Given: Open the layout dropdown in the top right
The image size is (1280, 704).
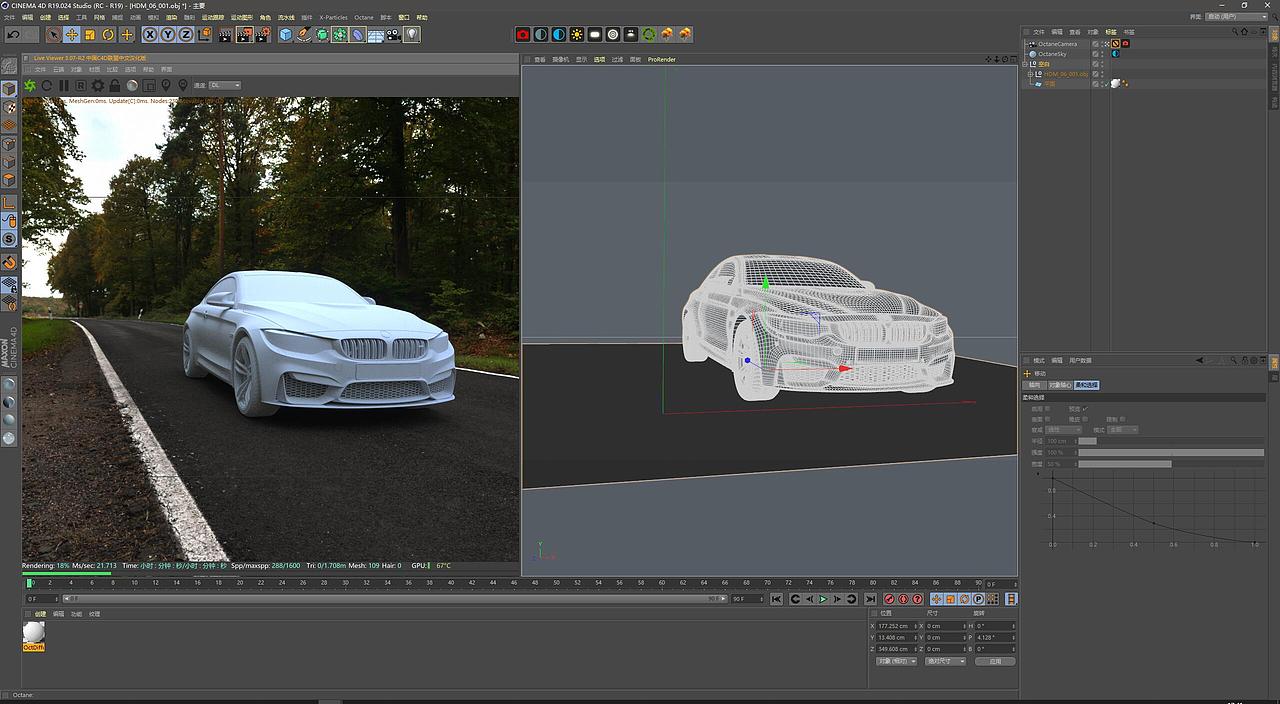Looking at the screenshot, I should point(1237,16).
